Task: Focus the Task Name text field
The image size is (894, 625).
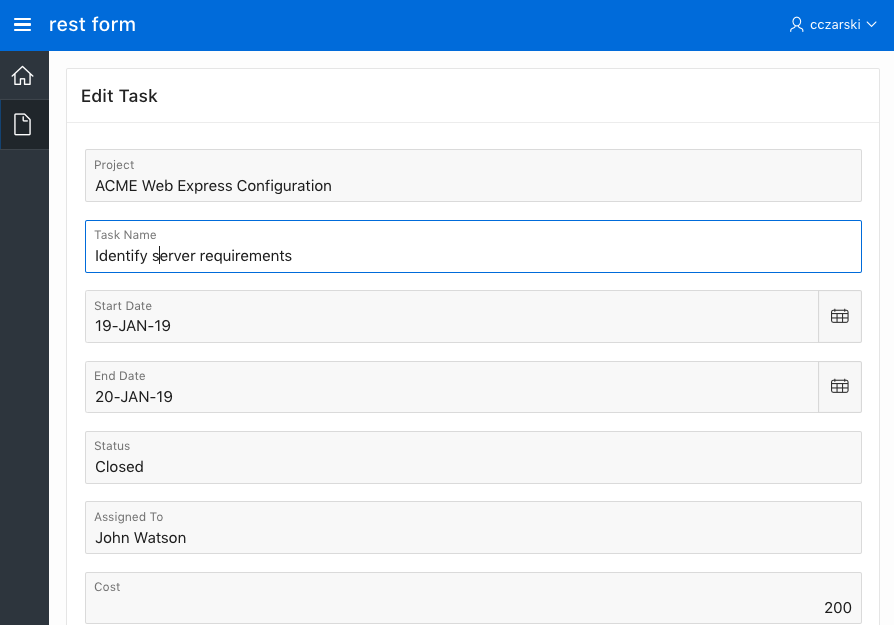Action: click(x=473, y=256)
